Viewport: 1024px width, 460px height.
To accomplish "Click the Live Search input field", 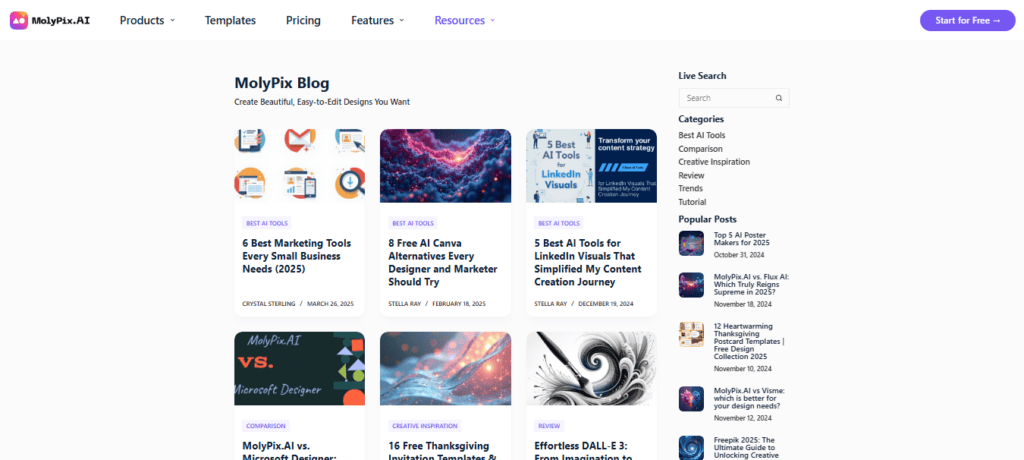I will 725,98.
